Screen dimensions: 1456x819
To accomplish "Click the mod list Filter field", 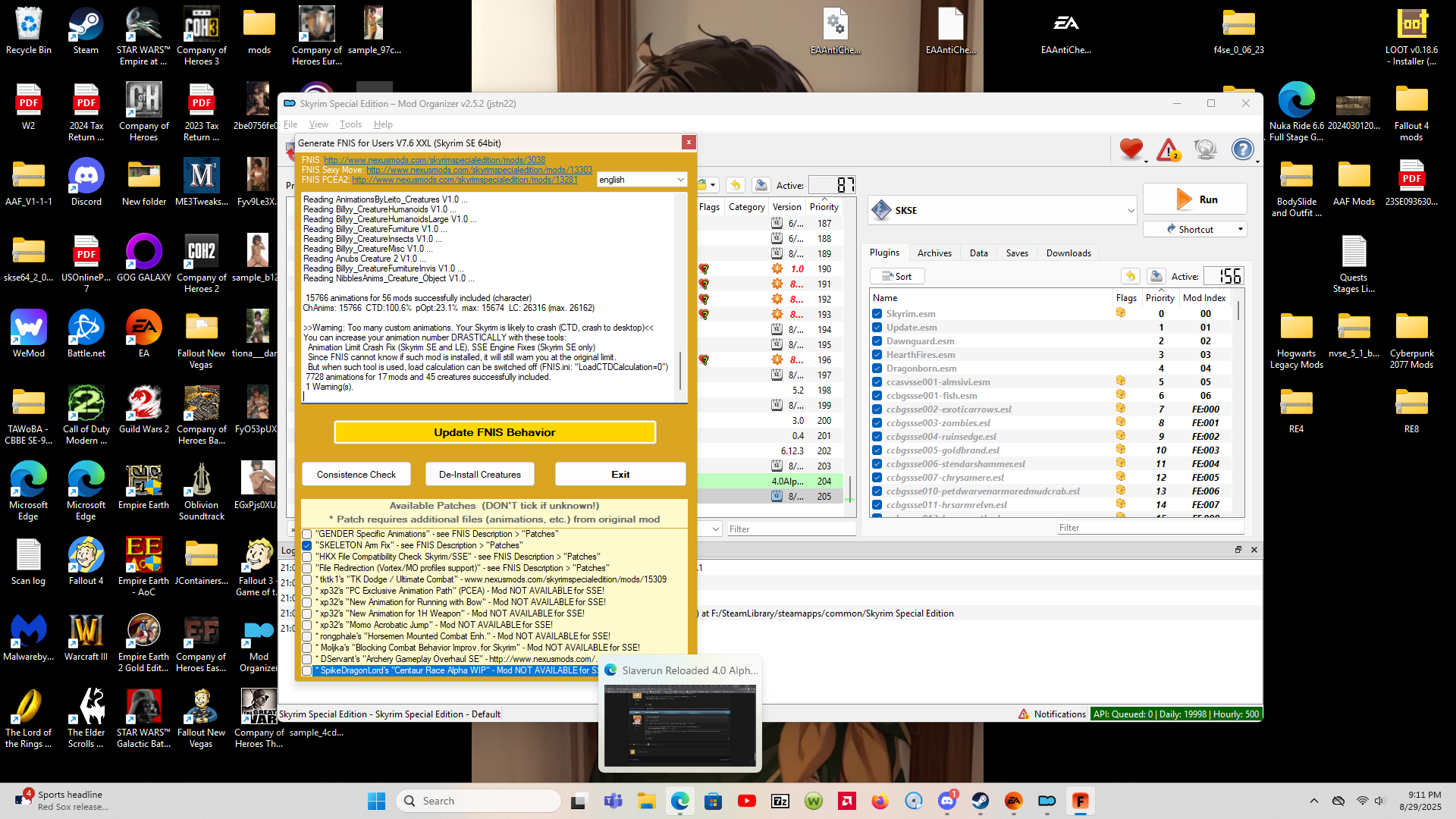I will [791, 529].
